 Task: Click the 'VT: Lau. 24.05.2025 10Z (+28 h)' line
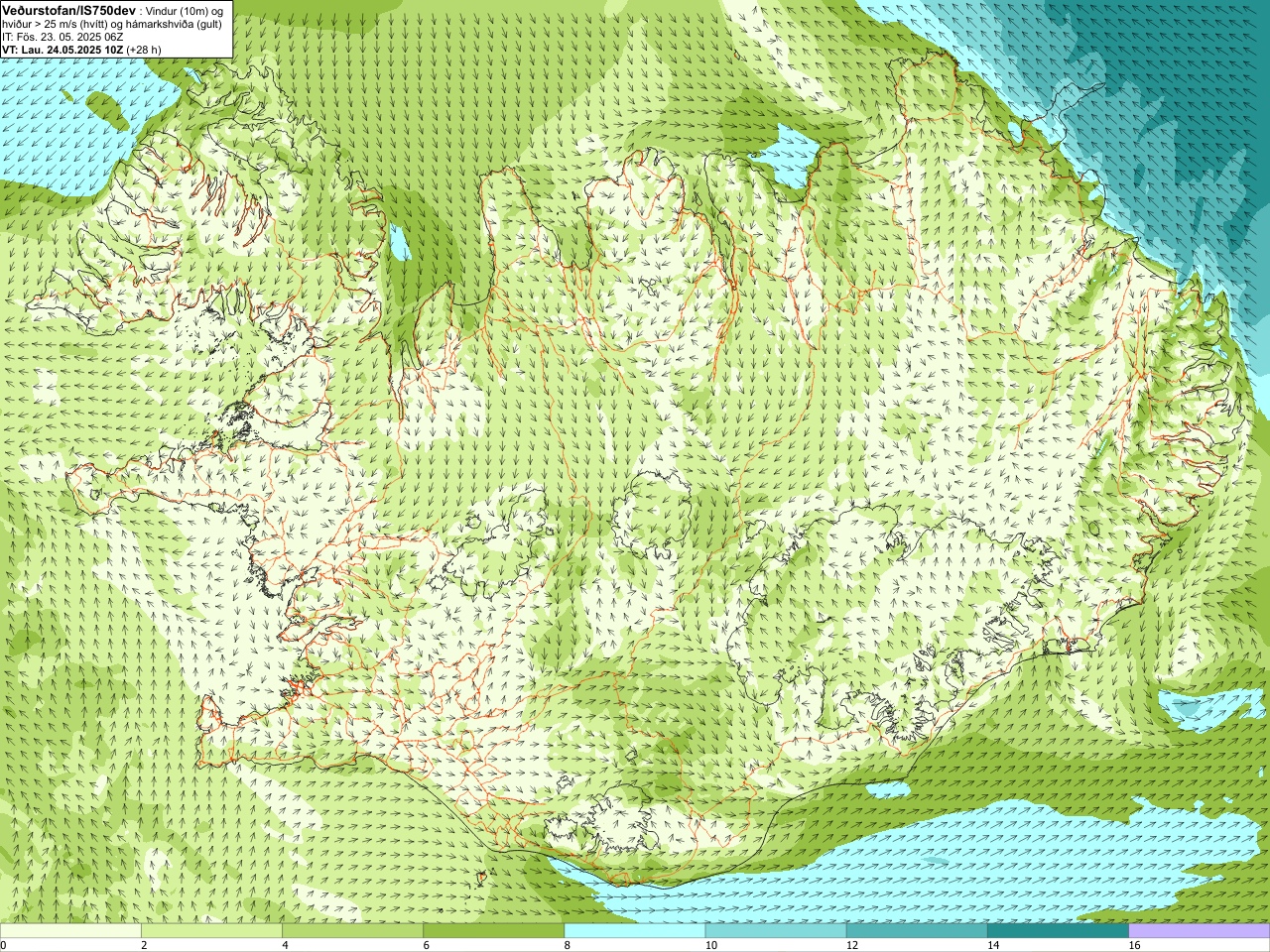pyautogui.click(x=81, y=50)
